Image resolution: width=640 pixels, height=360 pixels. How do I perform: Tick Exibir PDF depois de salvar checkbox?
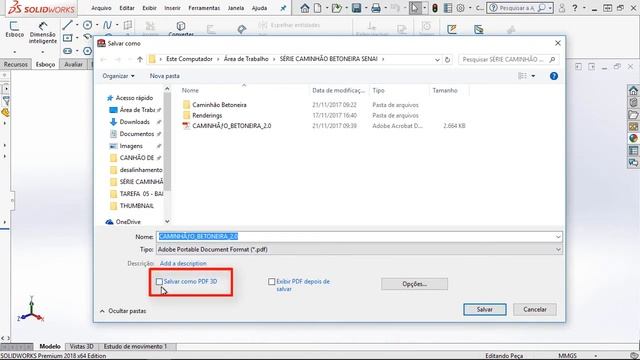(x=271, y=282)
